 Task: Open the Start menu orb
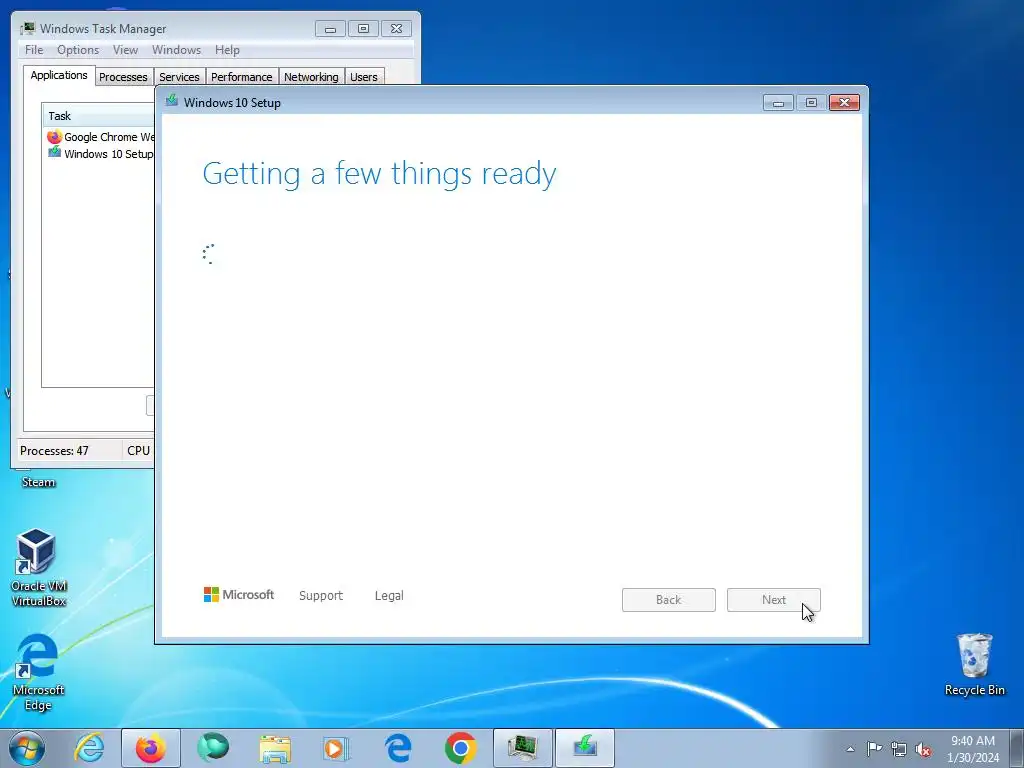point(27,748)
